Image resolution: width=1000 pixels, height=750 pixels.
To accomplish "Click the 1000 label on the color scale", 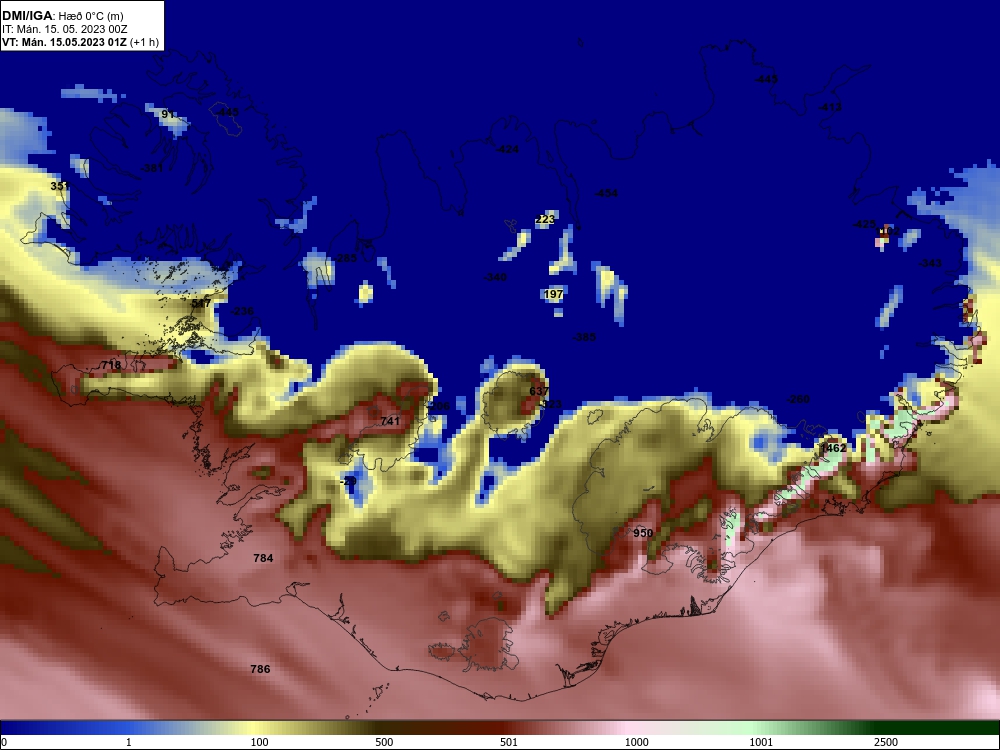I will (x=636, y=742).
